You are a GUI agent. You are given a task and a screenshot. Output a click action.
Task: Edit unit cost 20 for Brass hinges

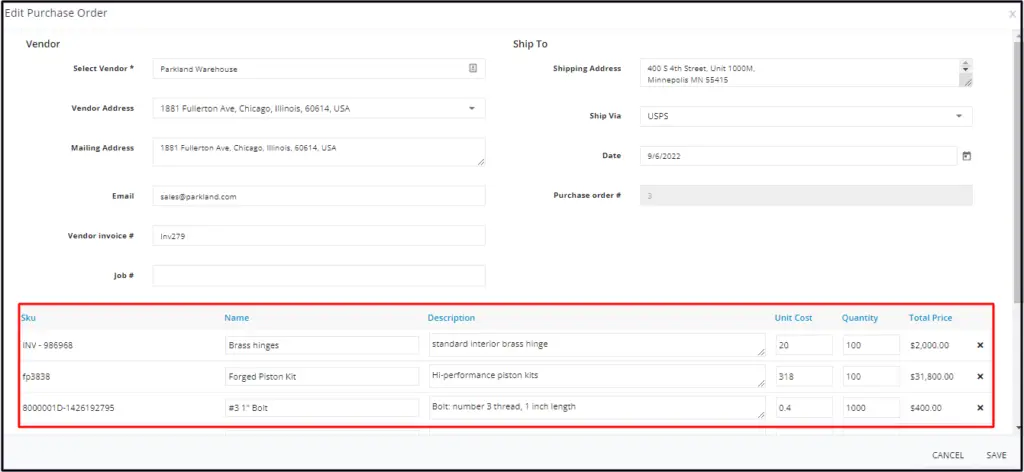tap(804, 345)
